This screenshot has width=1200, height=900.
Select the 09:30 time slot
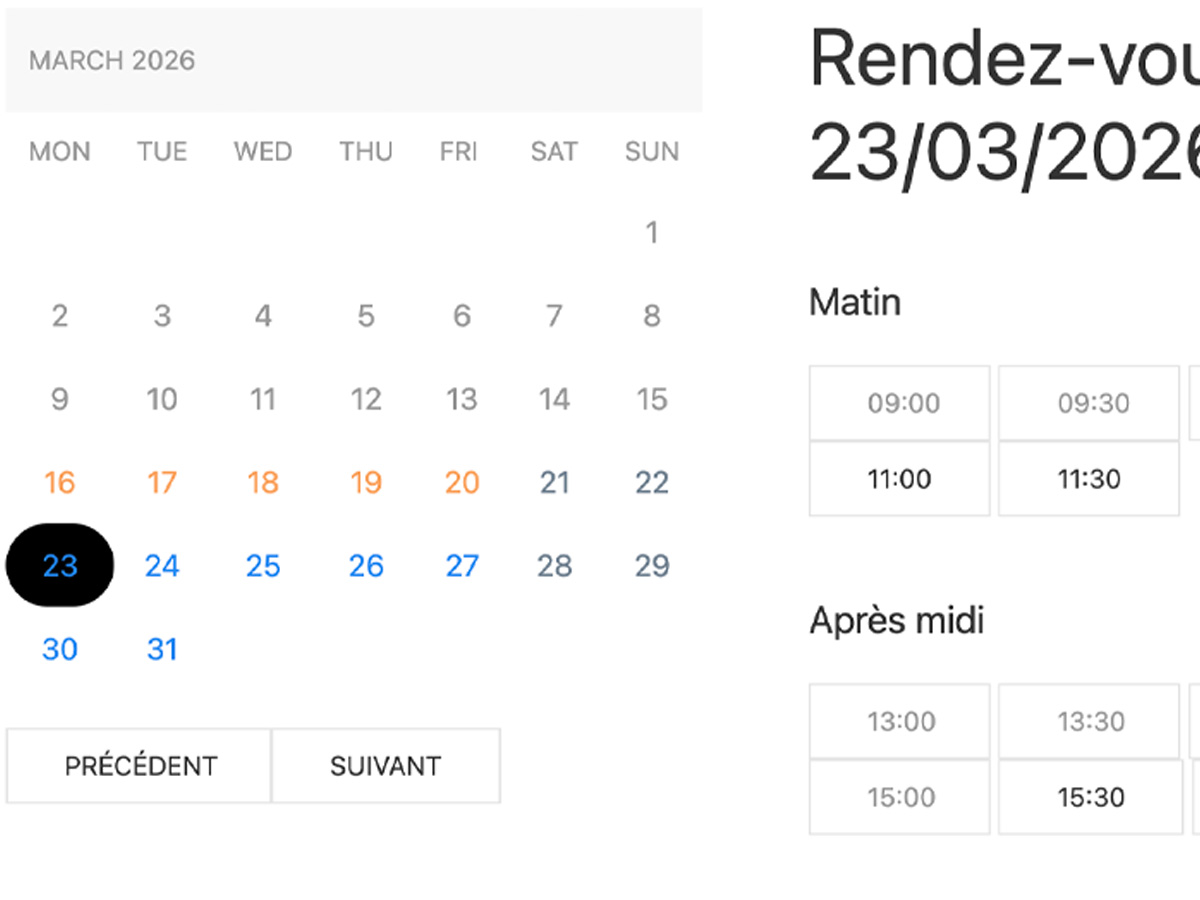coord(1088,403)
